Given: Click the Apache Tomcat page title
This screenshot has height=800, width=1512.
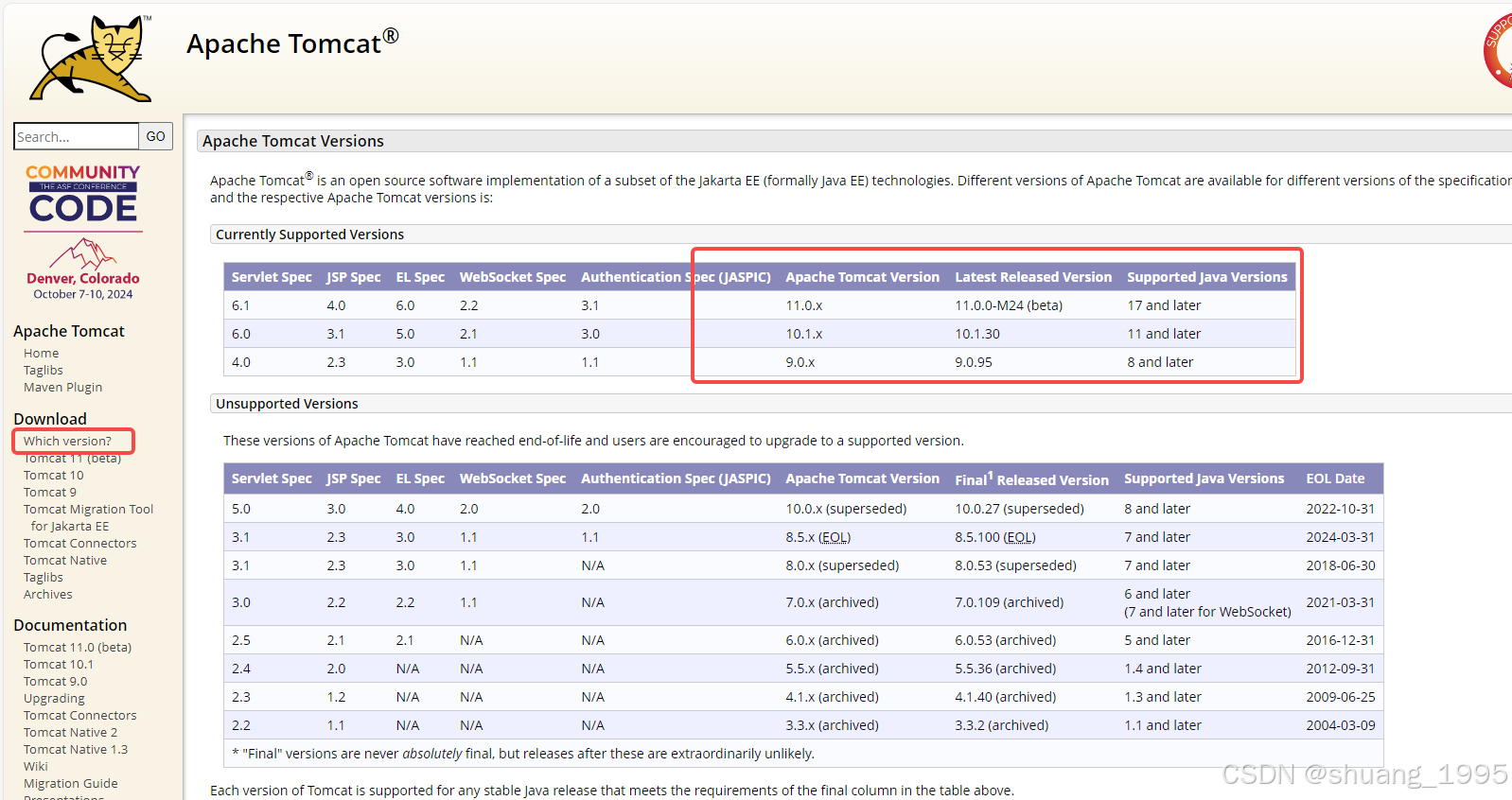Looking at the screenshot, I should [292, 43].
